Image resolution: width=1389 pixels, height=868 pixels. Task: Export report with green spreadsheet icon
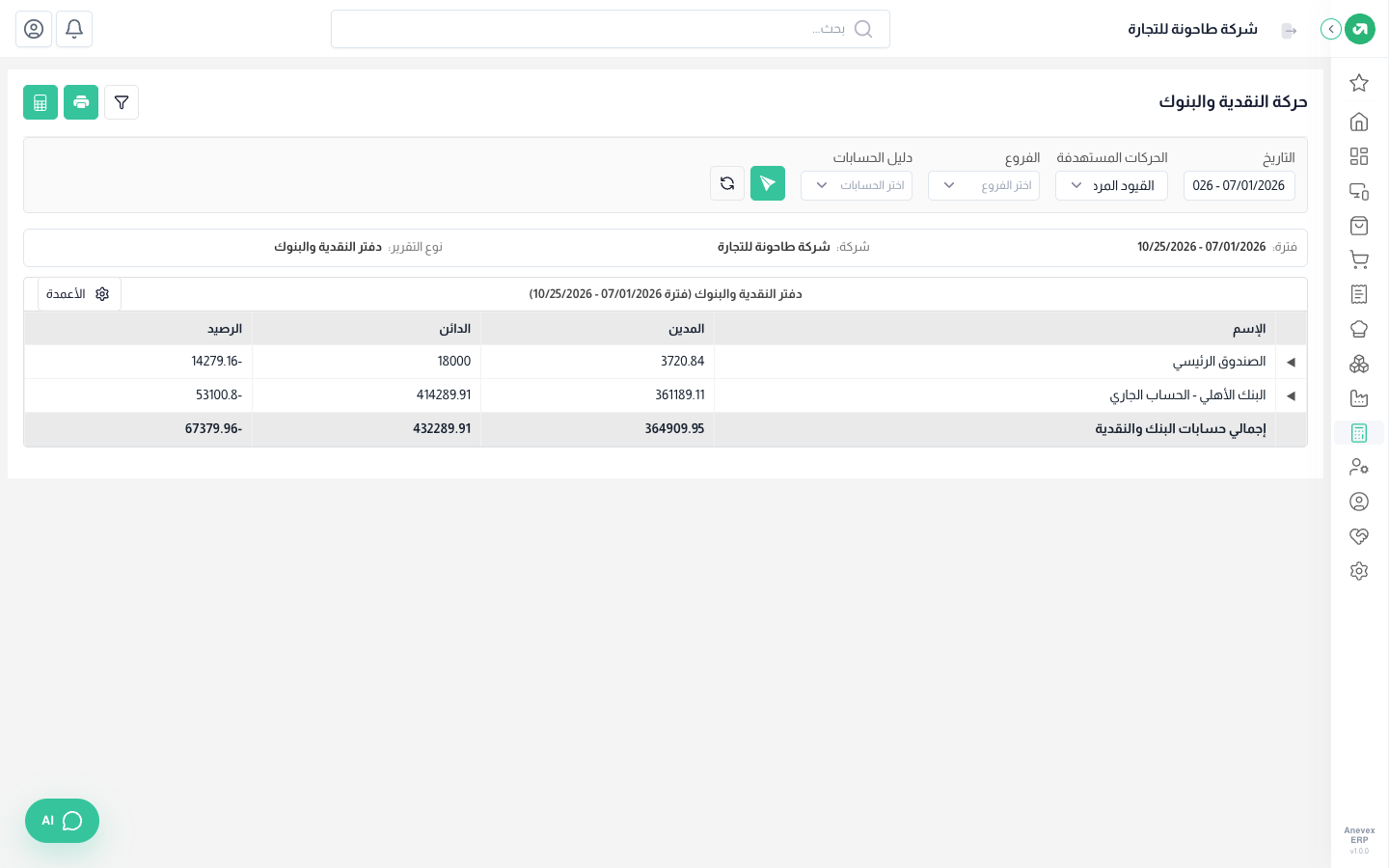coord(41,102)
